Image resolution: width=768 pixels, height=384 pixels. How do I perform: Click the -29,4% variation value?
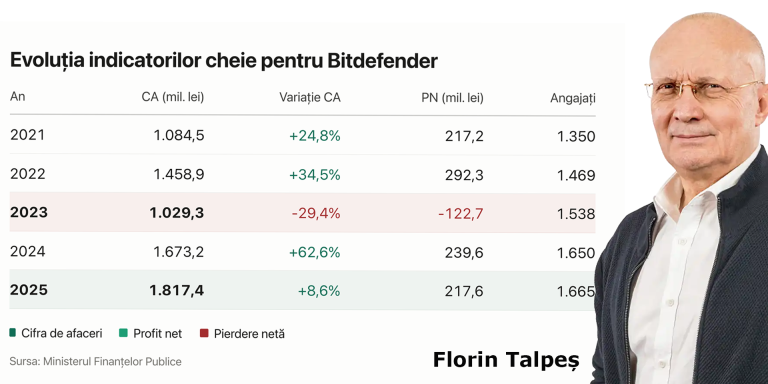tap(316, 214)
